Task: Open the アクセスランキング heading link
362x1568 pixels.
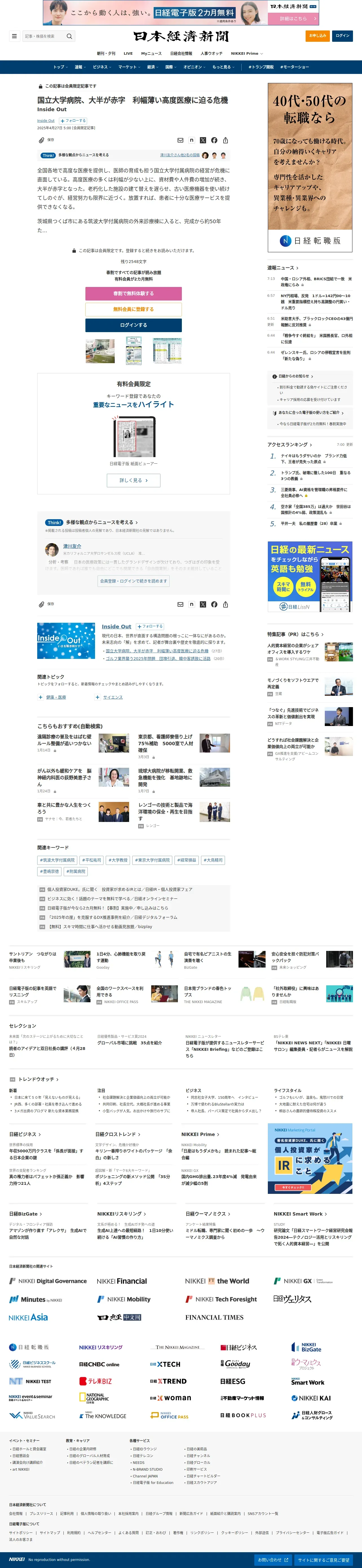Action: coord(290,445)
